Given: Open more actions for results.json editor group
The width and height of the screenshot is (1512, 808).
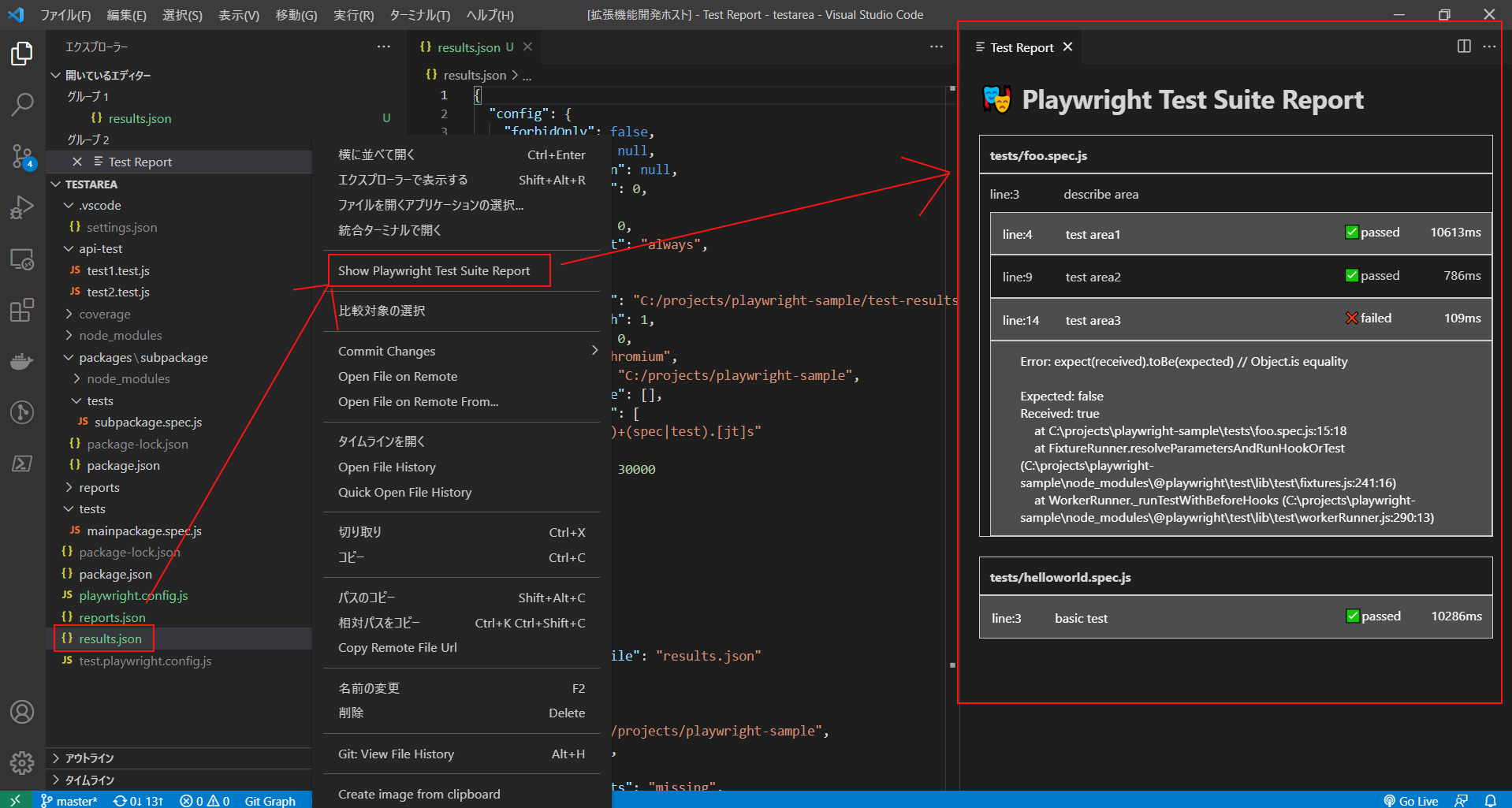Looking at the screenshot, I should click(x=937, y=47).
